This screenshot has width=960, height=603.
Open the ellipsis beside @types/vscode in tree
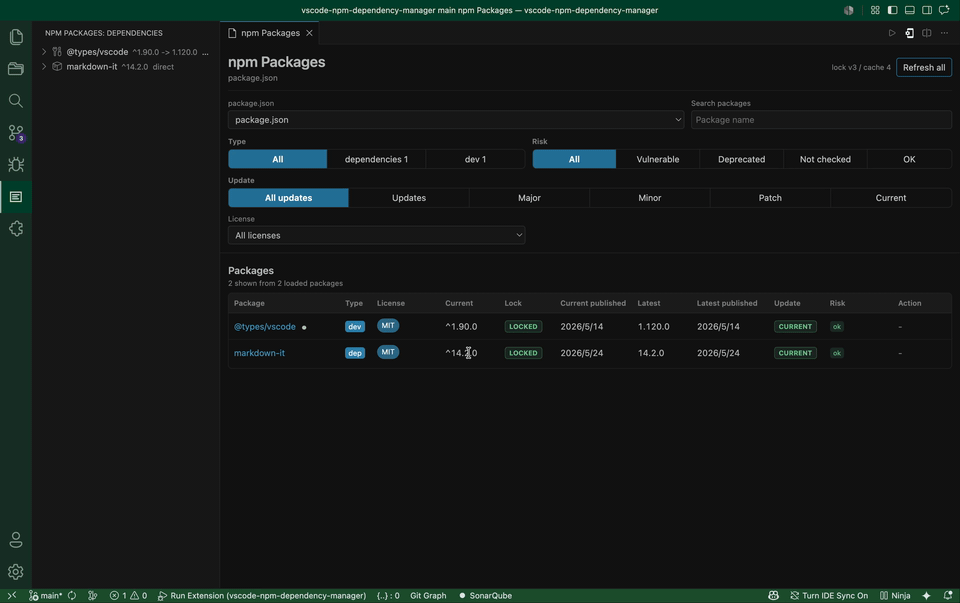pos(205,52)
